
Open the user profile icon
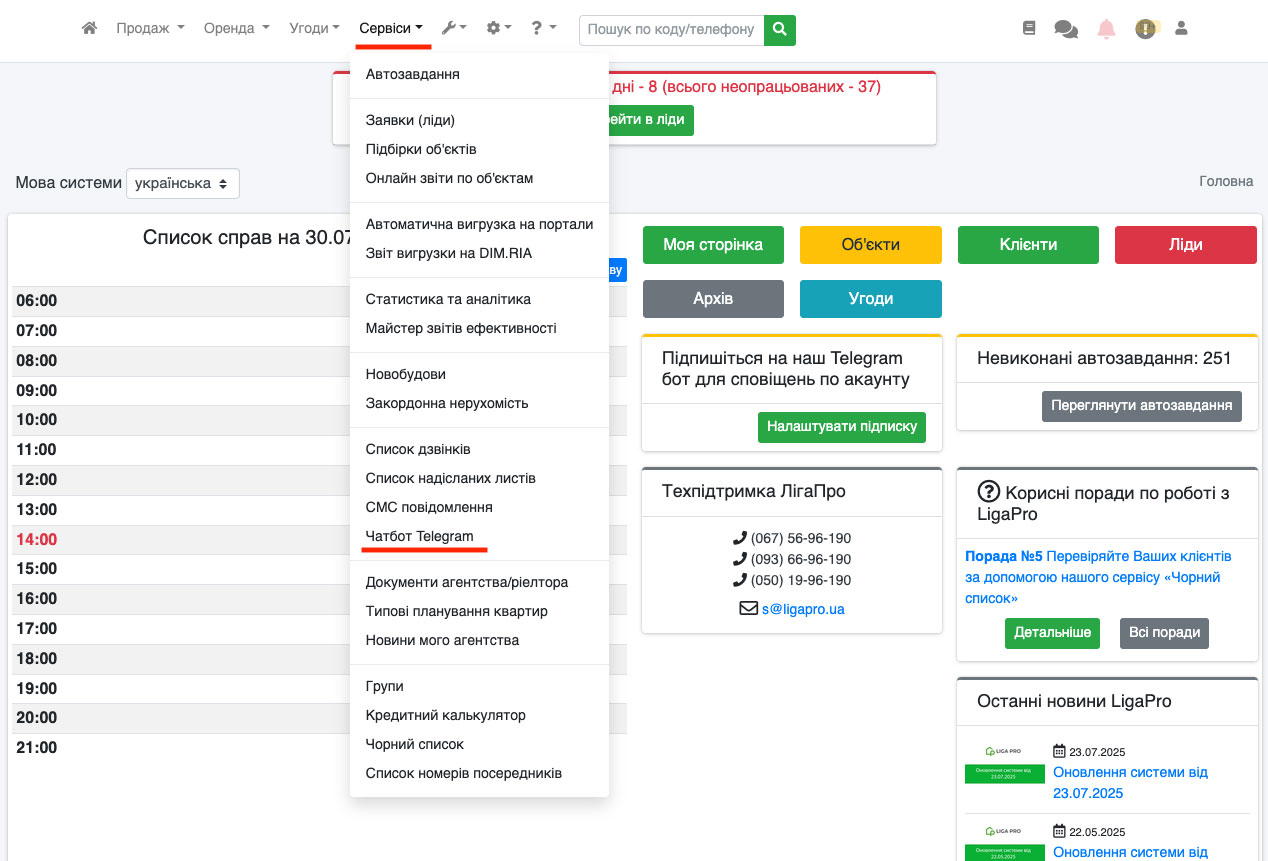[x=1181, y=29]
